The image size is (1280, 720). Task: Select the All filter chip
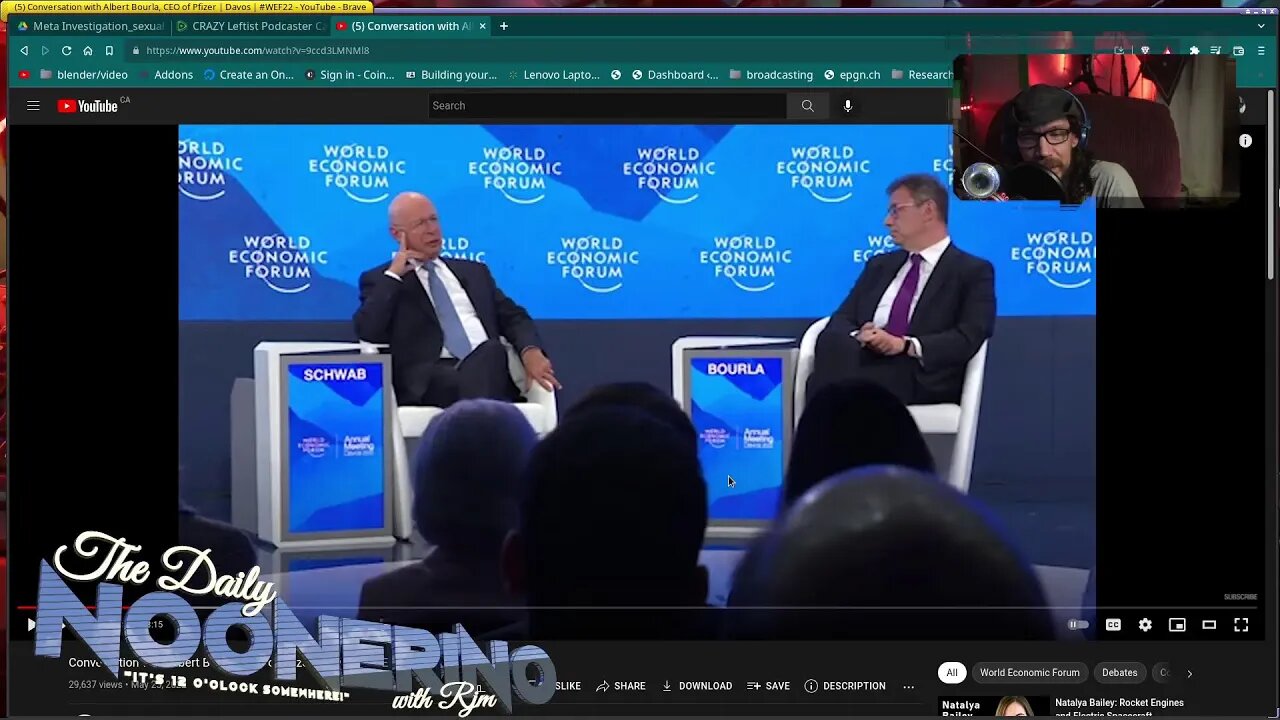point(952,673)
